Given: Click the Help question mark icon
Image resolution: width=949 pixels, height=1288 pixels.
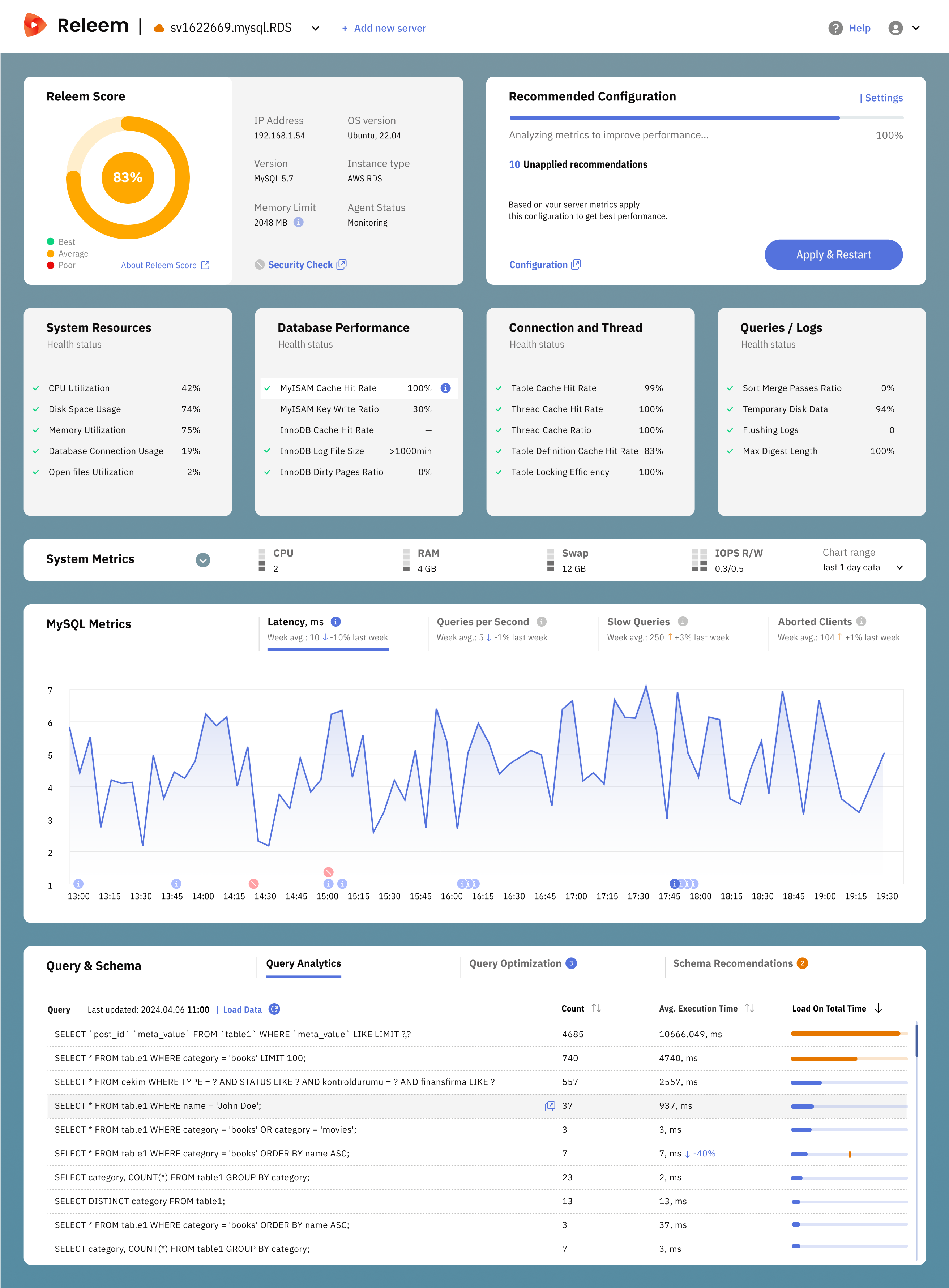Looking at the screenshot, I should click(835, 28).
